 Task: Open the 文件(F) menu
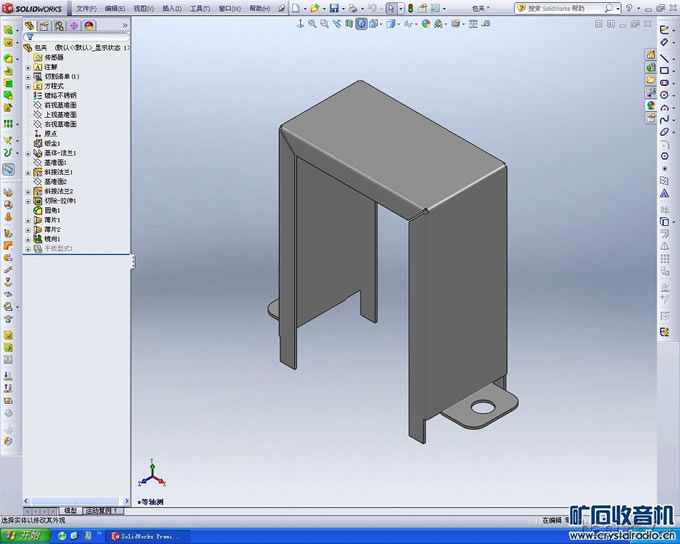coord(87,8)
